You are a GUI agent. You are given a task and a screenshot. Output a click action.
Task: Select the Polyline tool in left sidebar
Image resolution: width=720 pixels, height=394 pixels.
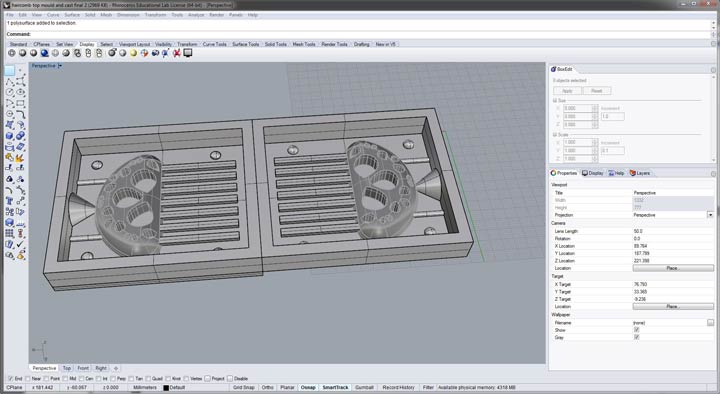click(9, 82)
